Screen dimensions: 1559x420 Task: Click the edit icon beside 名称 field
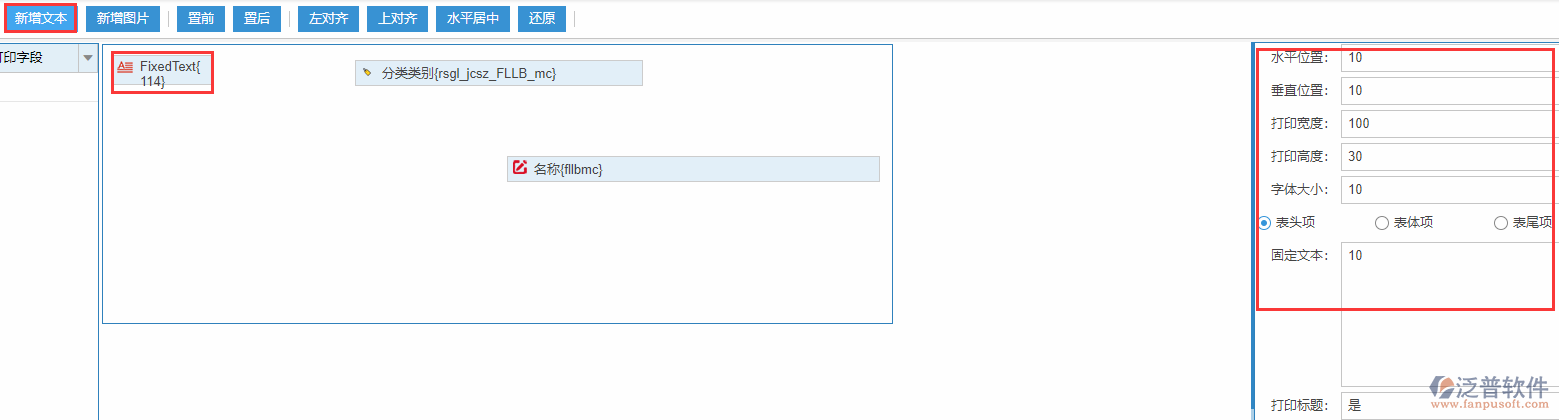520,168
